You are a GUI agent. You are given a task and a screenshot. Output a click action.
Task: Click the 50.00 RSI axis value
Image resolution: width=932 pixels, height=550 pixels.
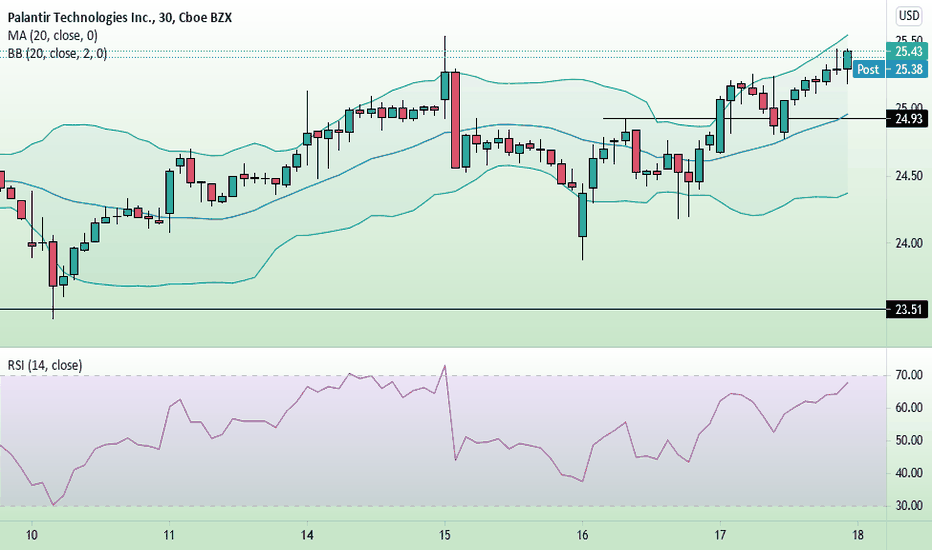tap(909, 441)
